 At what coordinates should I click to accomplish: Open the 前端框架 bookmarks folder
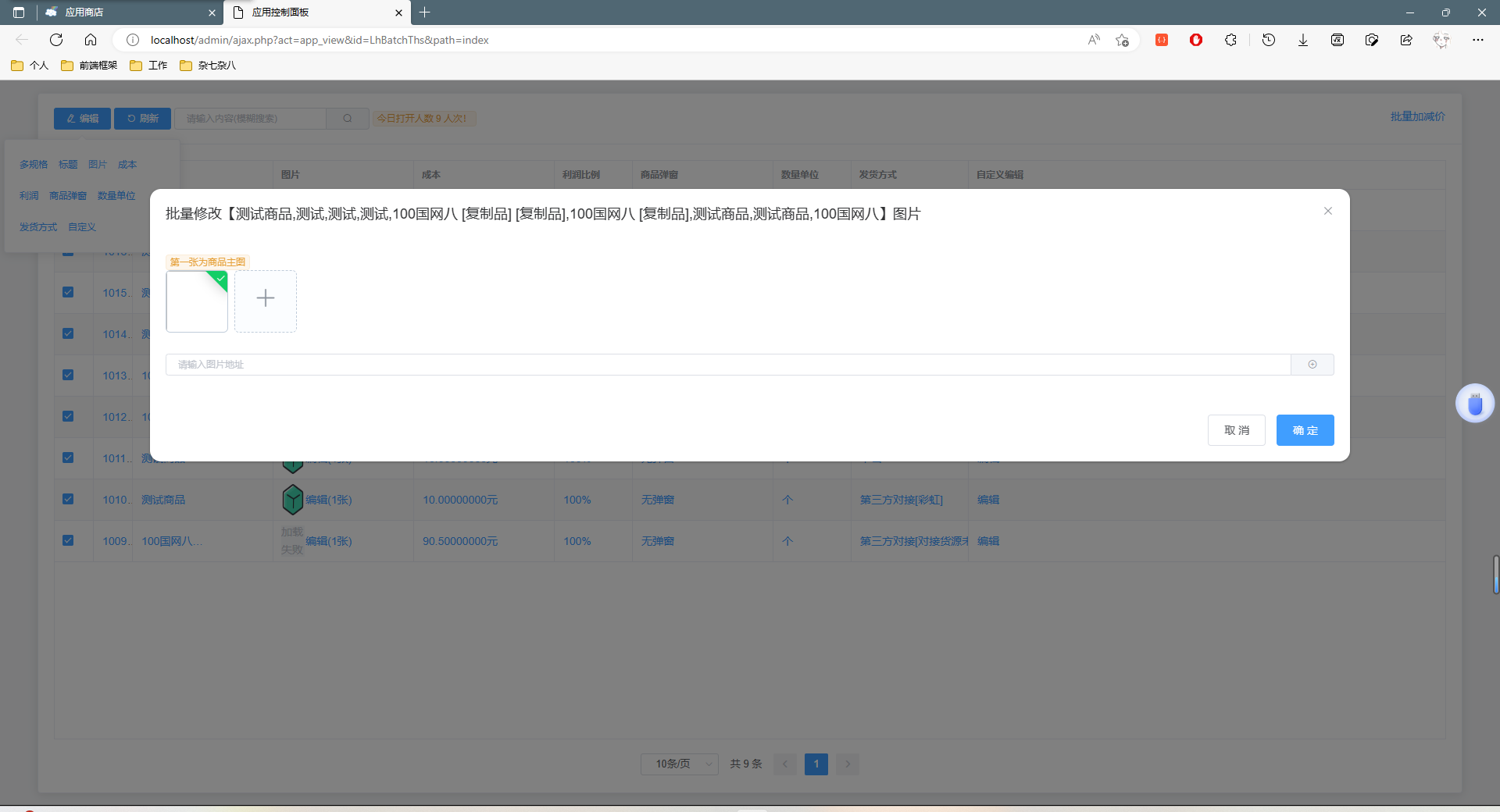[89, 66]
